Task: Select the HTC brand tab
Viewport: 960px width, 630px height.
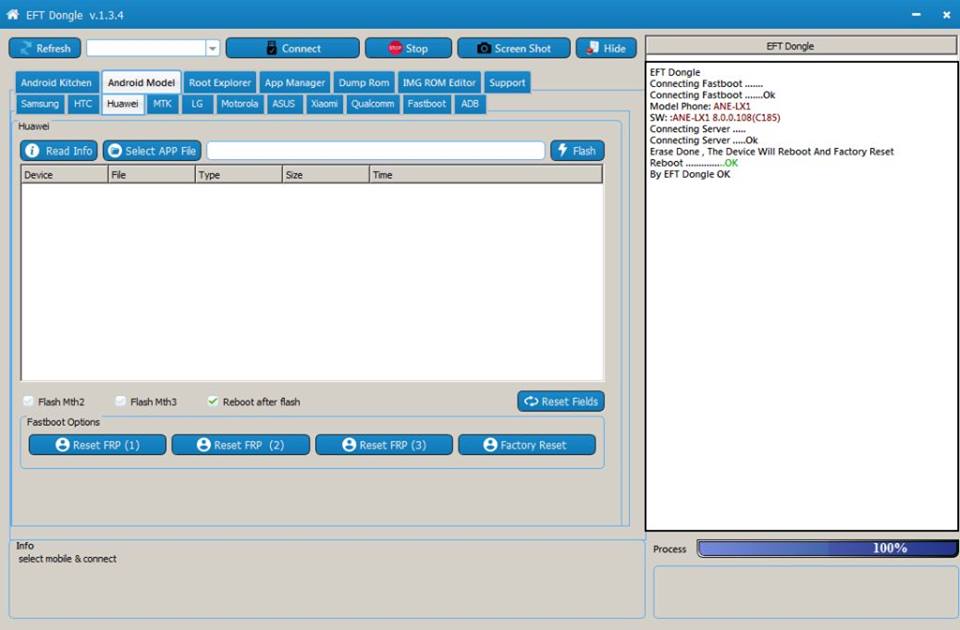Action: [83, 104]
